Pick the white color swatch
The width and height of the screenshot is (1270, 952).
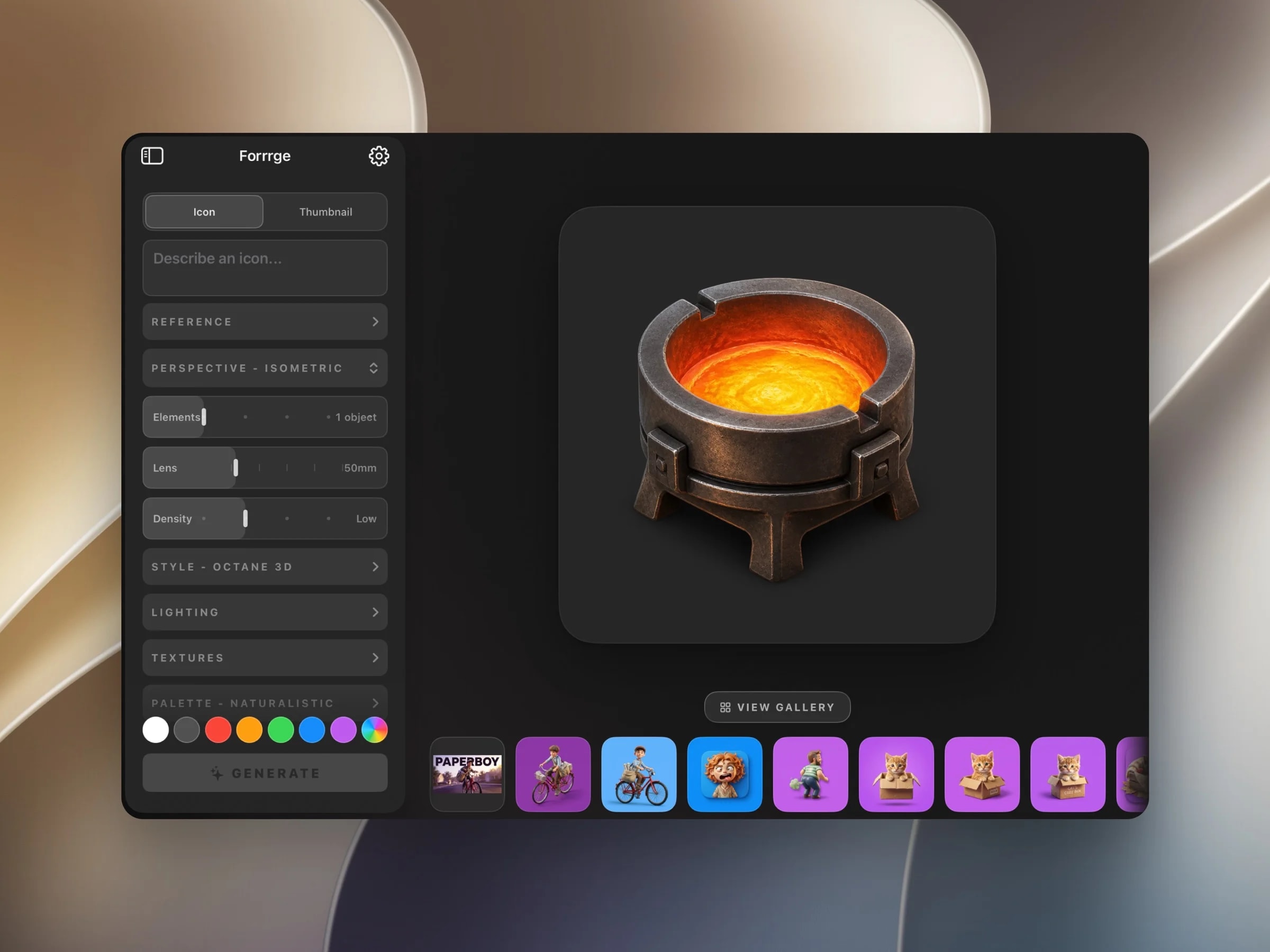(x=156, y=730)
